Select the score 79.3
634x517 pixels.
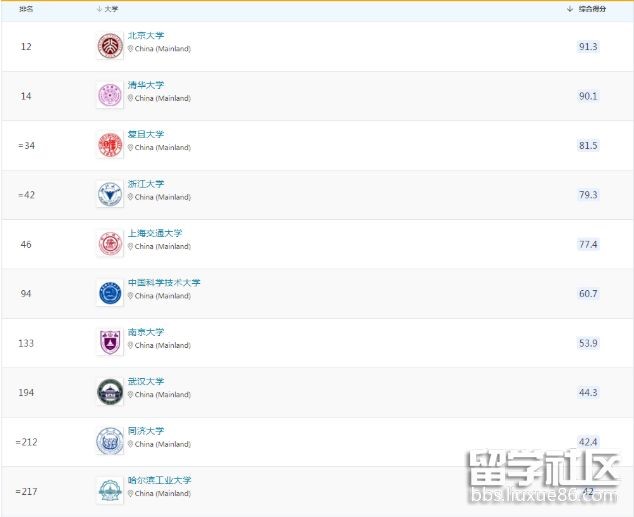(x=588, y=194)
